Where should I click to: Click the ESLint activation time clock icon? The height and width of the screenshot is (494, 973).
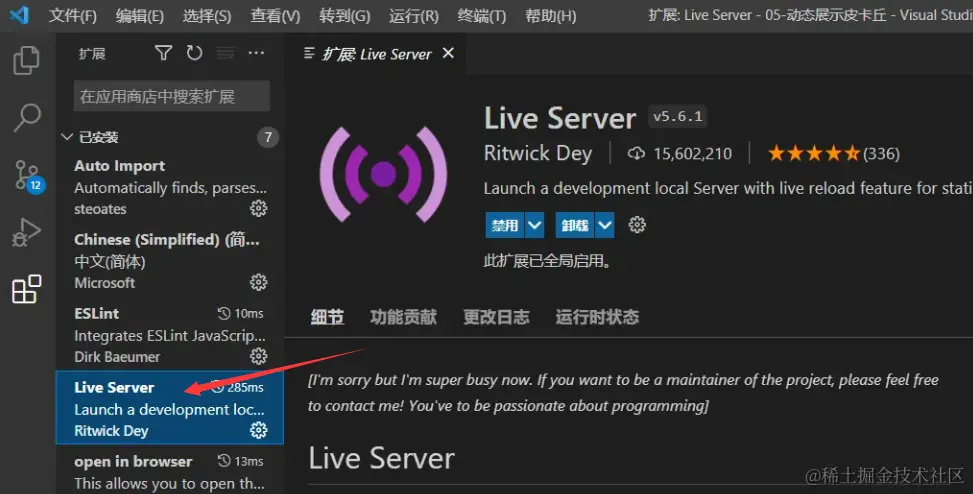coord(224,313)
